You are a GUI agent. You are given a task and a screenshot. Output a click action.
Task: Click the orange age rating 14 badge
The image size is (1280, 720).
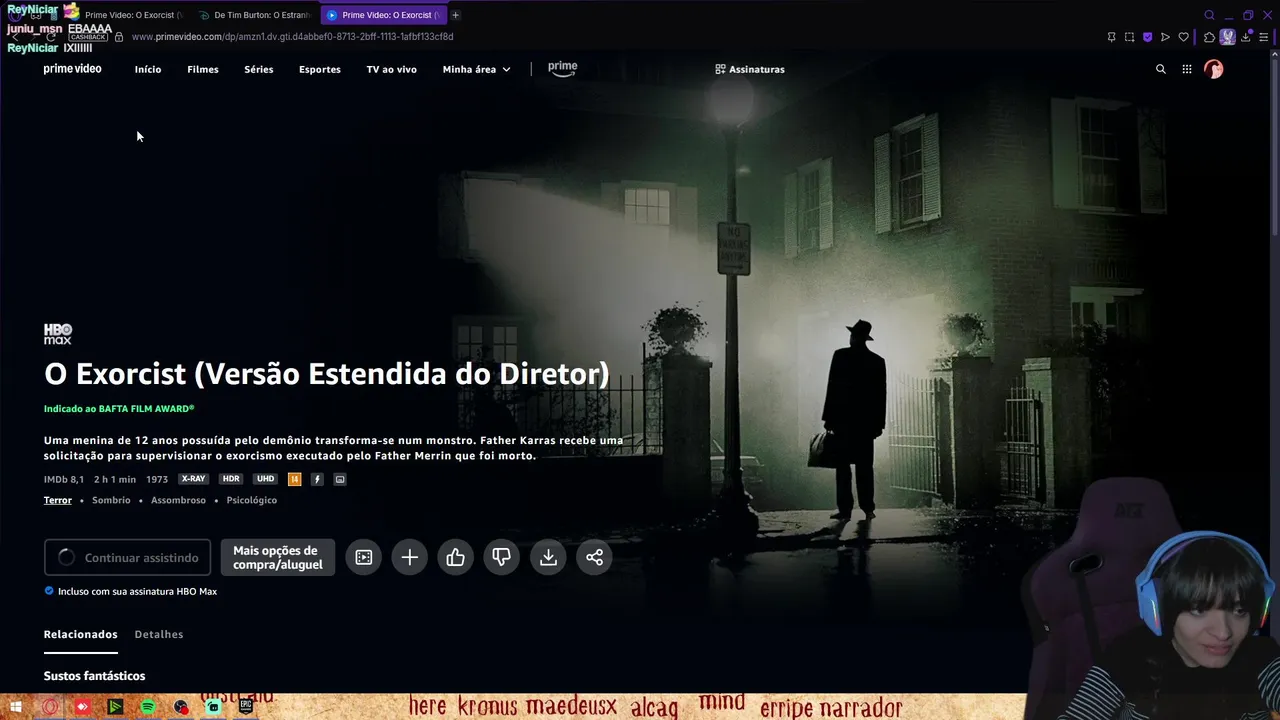294,479
